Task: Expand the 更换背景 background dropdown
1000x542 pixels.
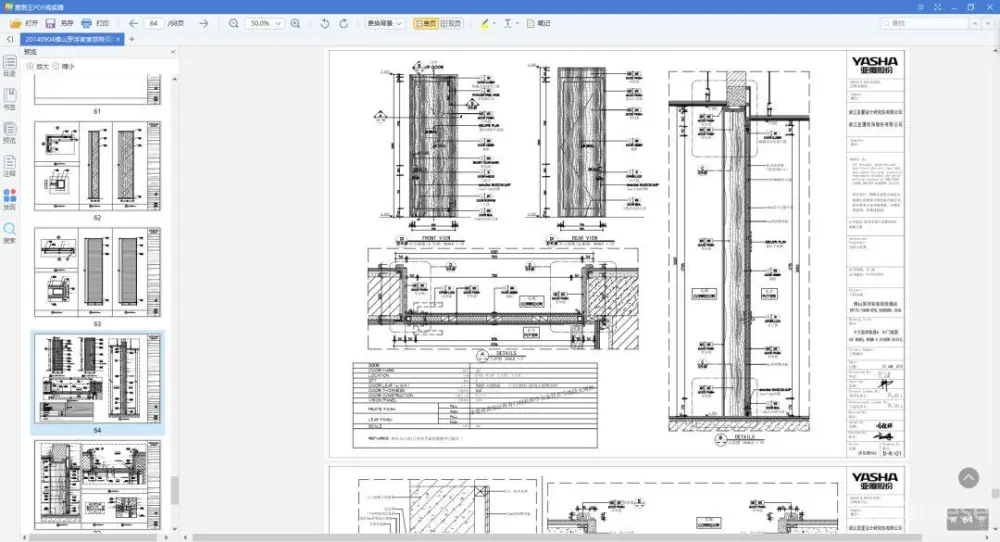Action: [x=385, y=22]
